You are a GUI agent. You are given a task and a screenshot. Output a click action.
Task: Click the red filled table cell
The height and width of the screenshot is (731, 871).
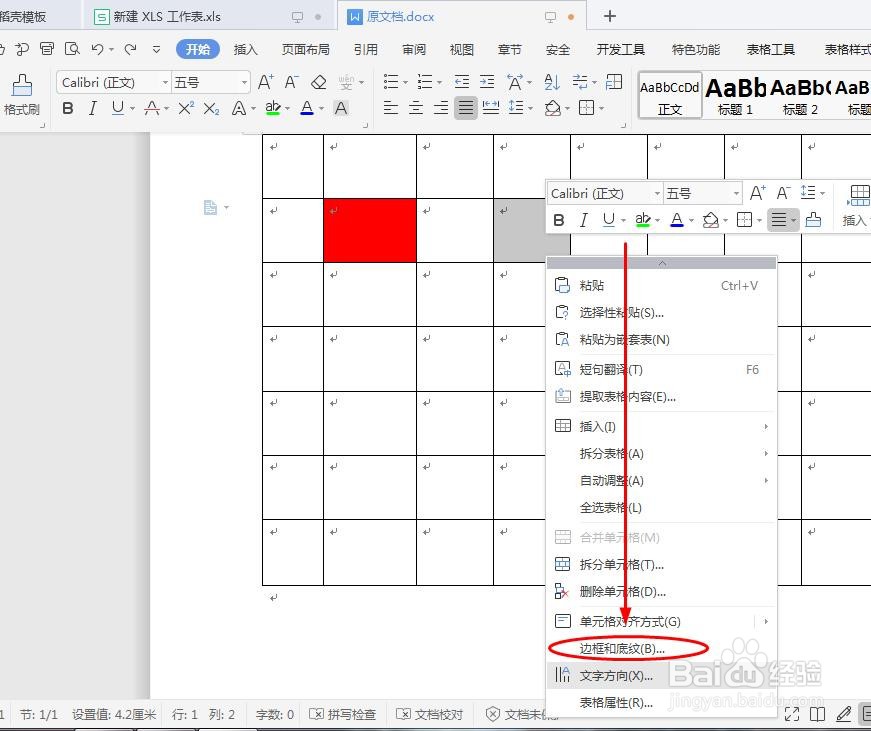point(370,230)
